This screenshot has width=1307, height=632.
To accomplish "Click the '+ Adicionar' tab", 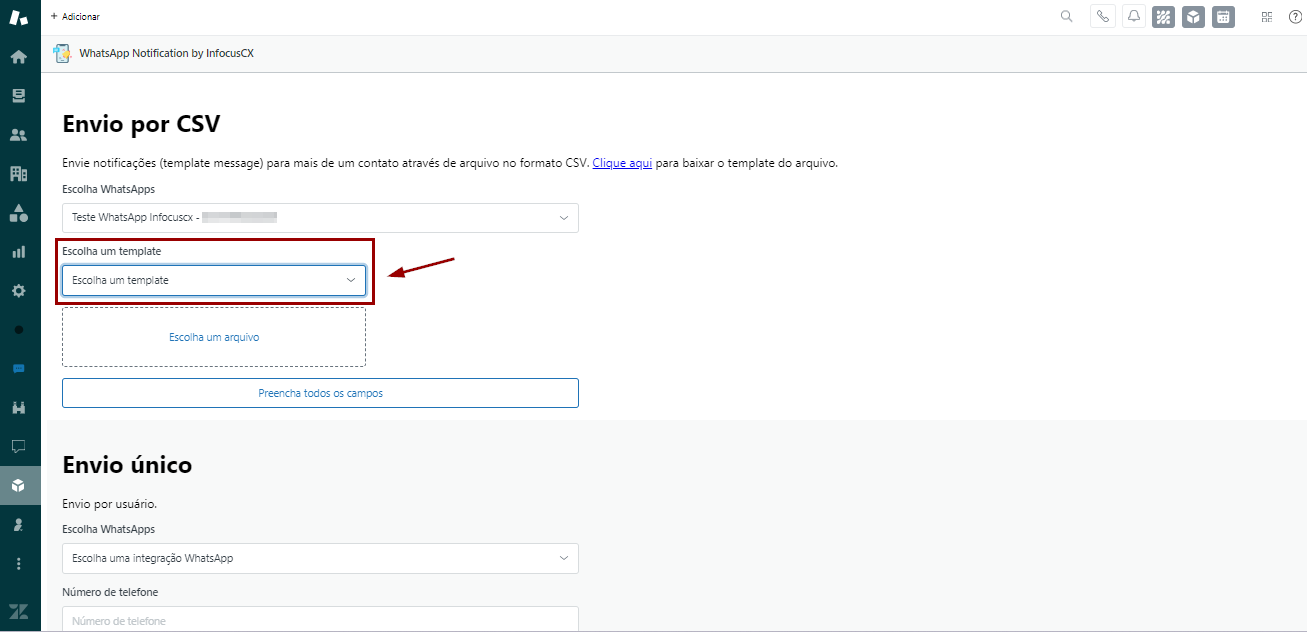I will click(75, 17).
